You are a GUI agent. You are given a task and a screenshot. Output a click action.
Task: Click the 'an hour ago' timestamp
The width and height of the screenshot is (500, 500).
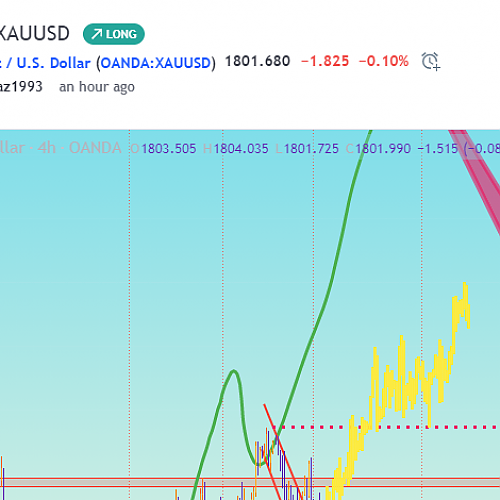97,87
